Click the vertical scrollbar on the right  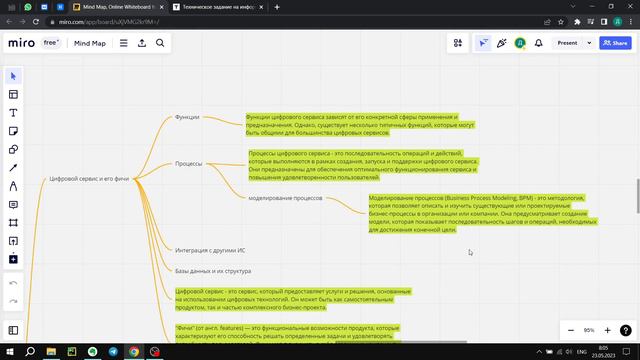pyautogui.click(x=638, y=196)
